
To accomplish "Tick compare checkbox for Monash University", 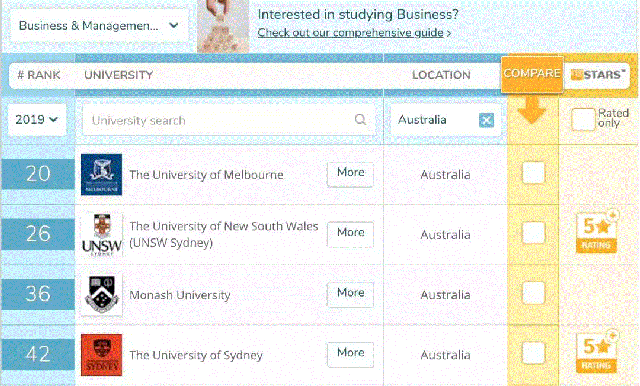I will coord(533,293).
